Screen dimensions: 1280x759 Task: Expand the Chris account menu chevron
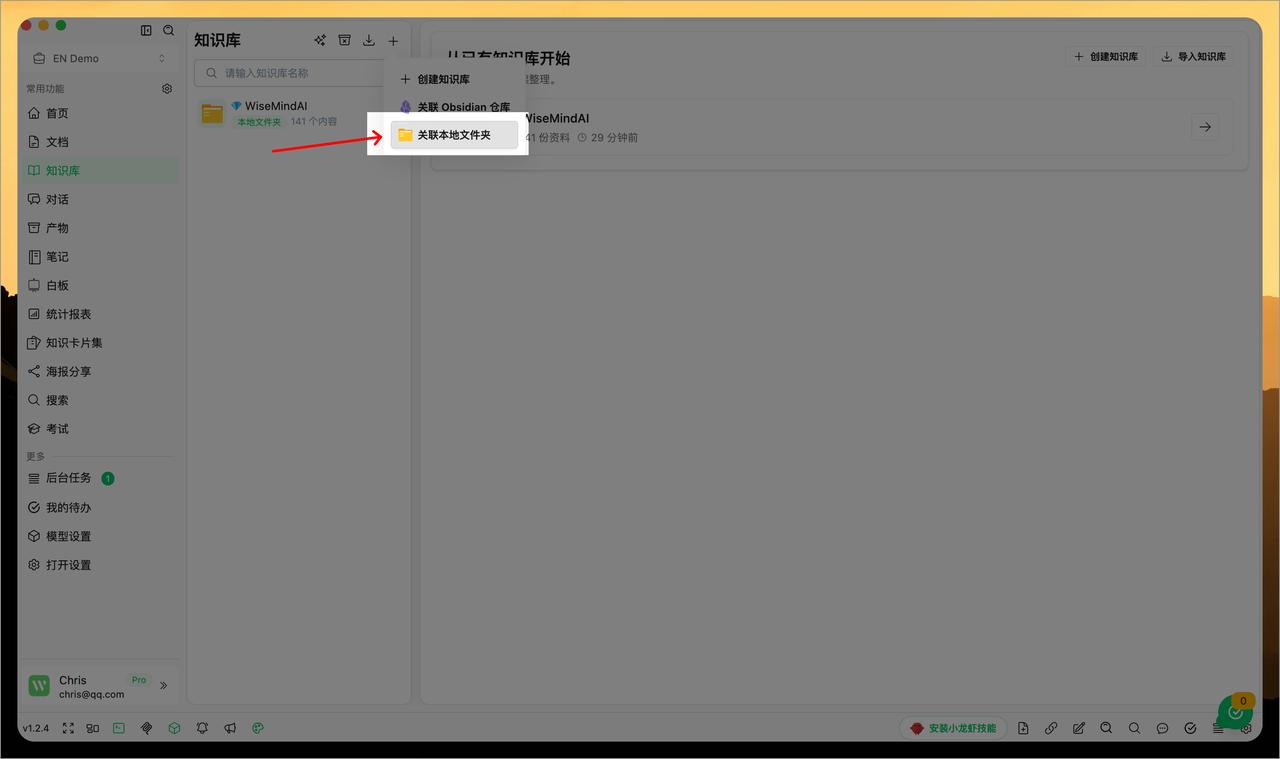pyautogui.click(x=164, y=686)
